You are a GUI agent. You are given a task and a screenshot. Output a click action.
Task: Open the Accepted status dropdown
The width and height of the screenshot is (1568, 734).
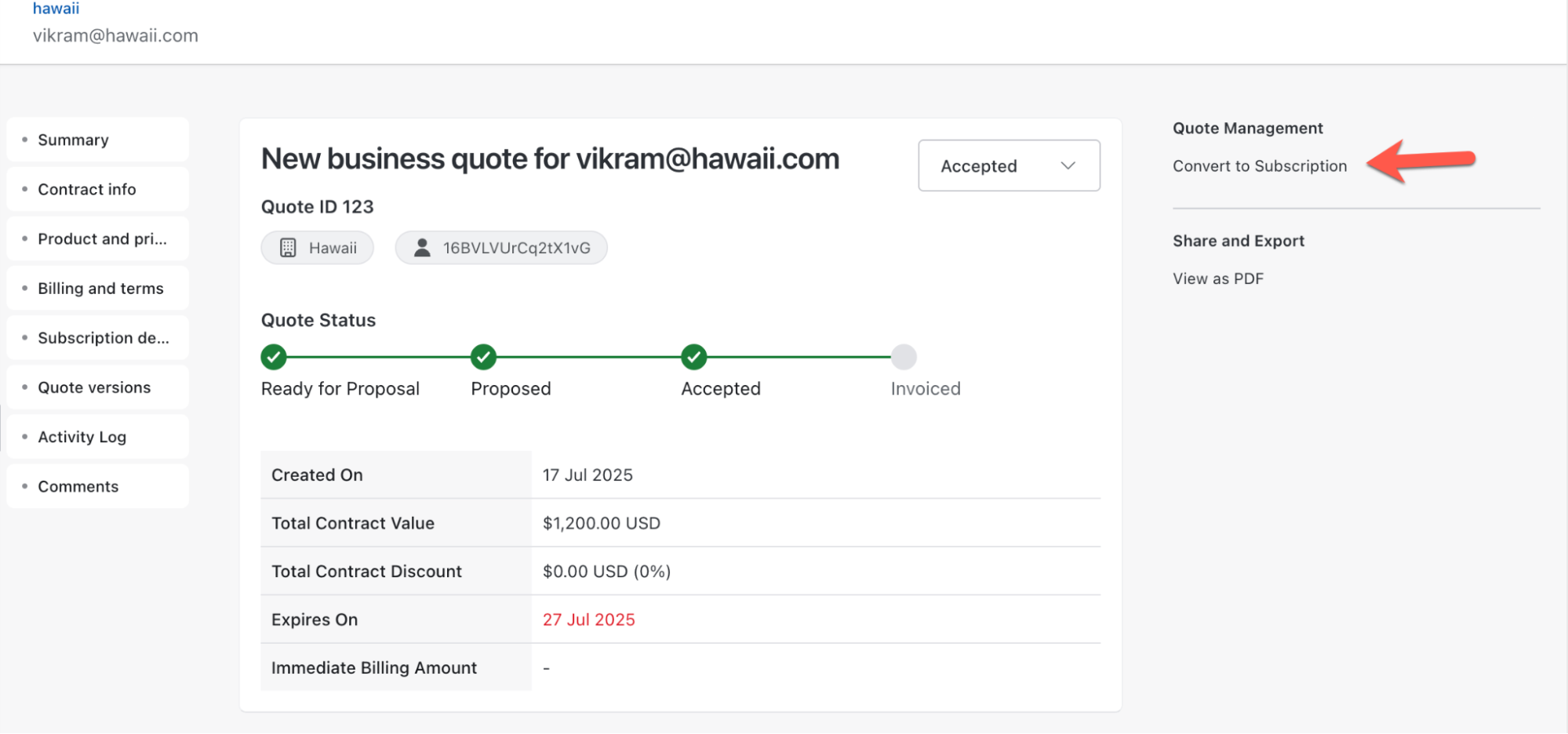(x=1008, y=165)
